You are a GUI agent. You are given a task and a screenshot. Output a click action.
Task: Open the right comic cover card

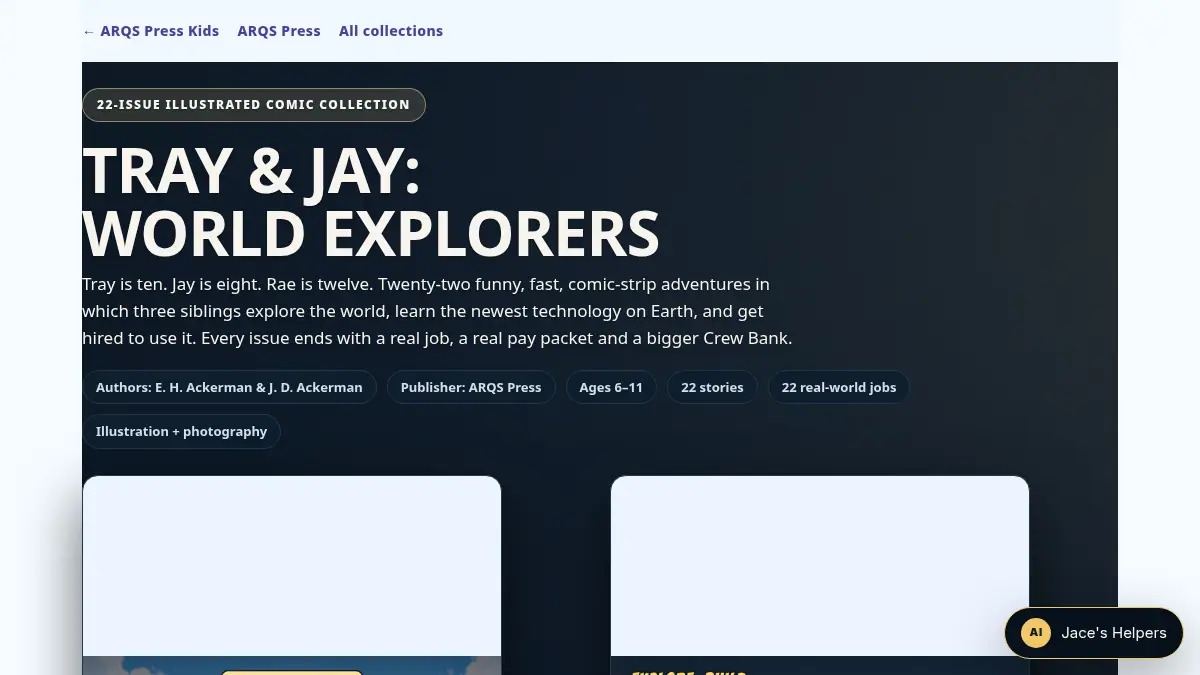pos(820,575)
